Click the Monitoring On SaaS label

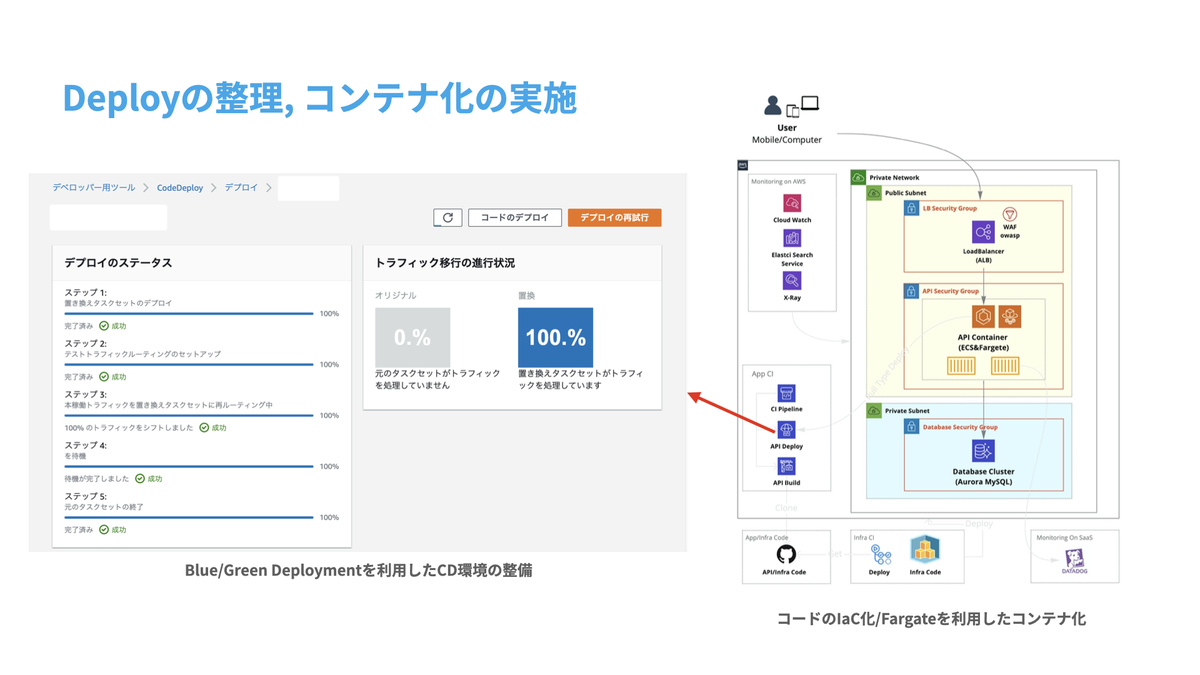pyautogui.click(x=1064, y=538)
